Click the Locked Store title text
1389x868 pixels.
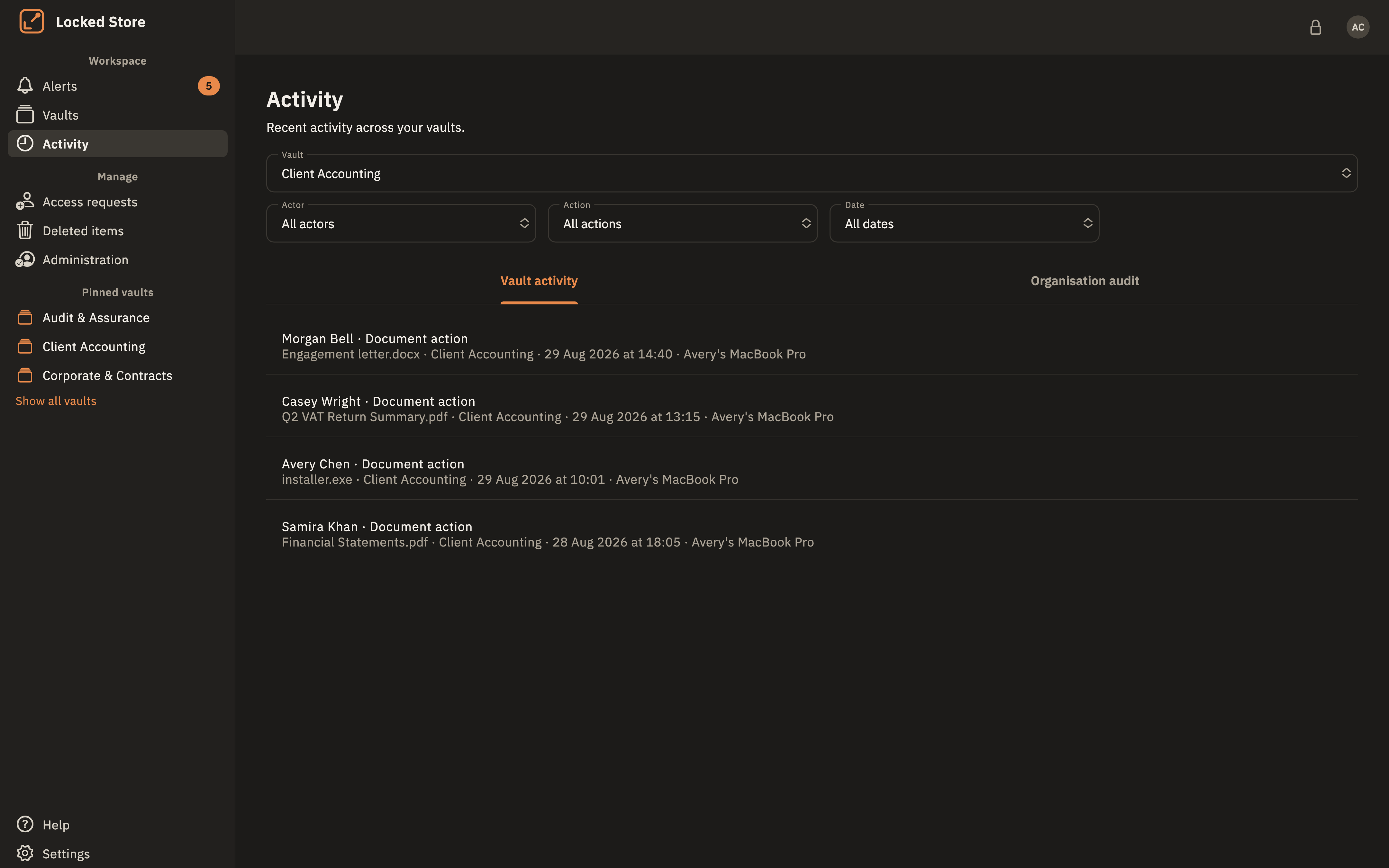(100, 22)
